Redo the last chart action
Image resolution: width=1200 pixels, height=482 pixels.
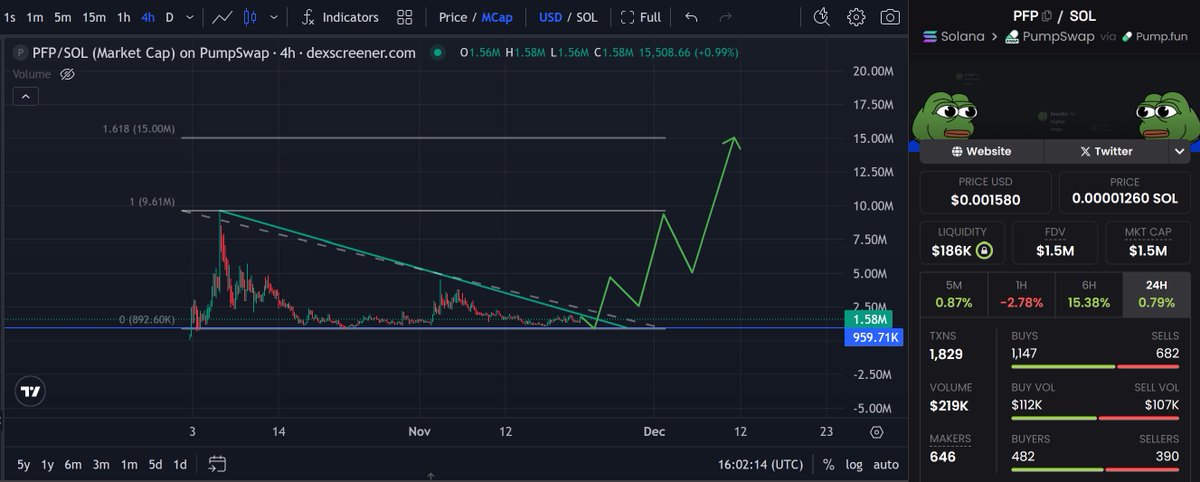point(726,17)
